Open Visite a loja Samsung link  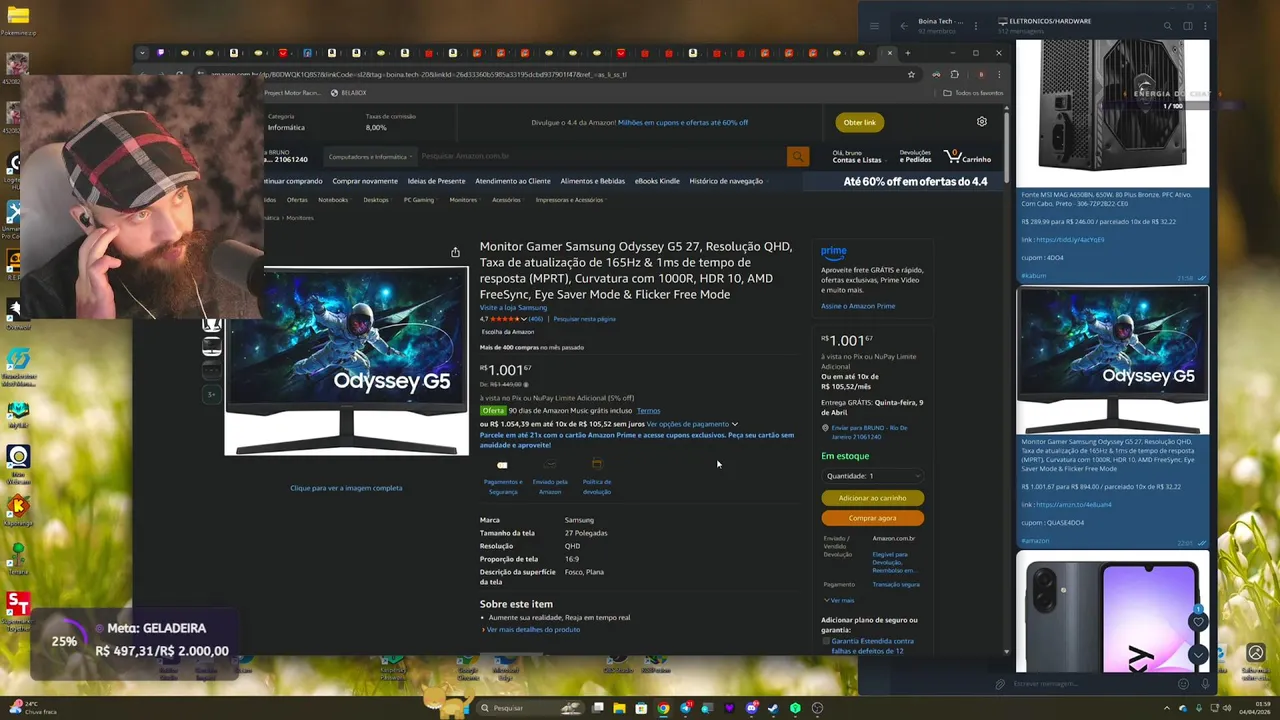(513, 308)
